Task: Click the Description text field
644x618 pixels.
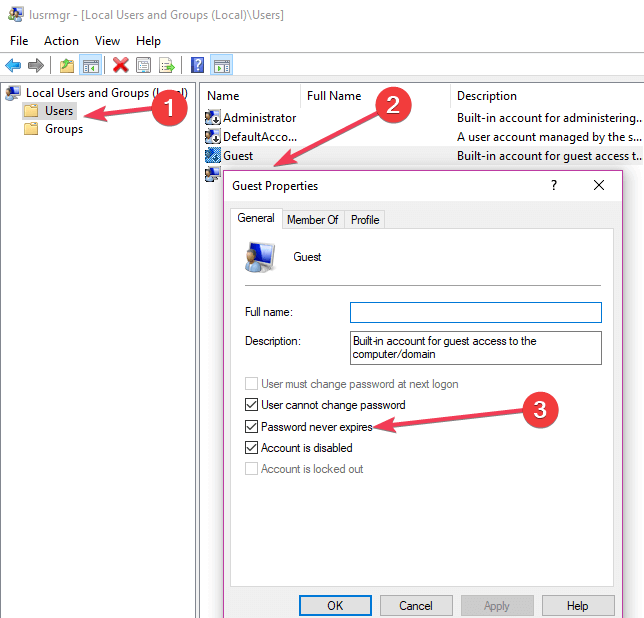Action: tap(476, 348)
